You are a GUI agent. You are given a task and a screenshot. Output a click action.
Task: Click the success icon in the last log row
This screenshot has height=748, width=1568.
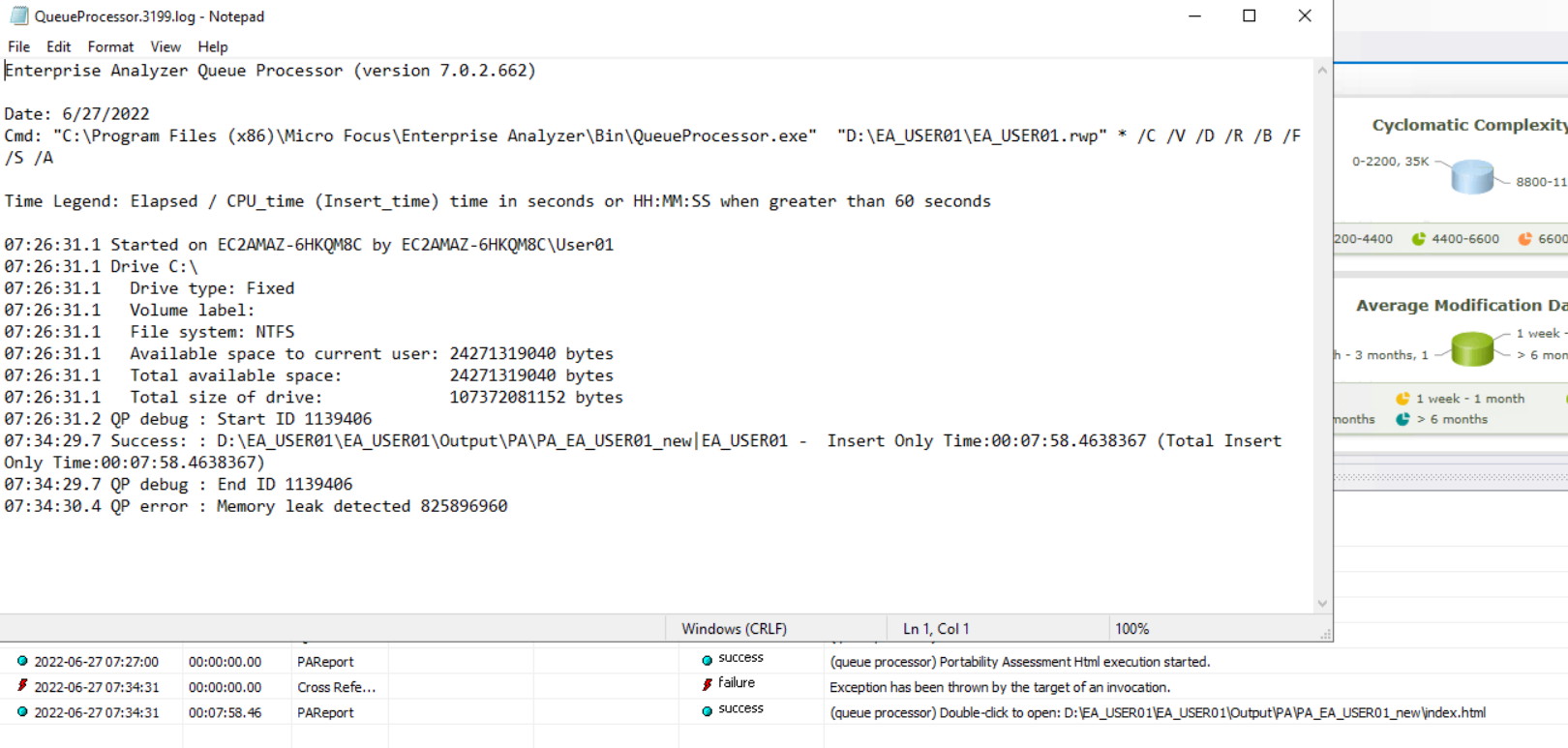tap(708, 710)
